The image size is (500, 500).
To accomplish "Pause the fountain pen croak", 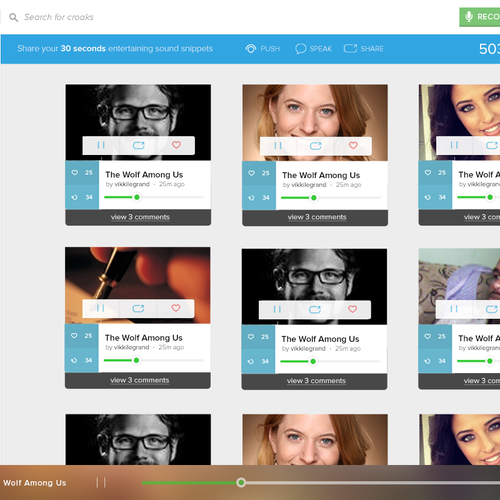I will click(101, 308).
